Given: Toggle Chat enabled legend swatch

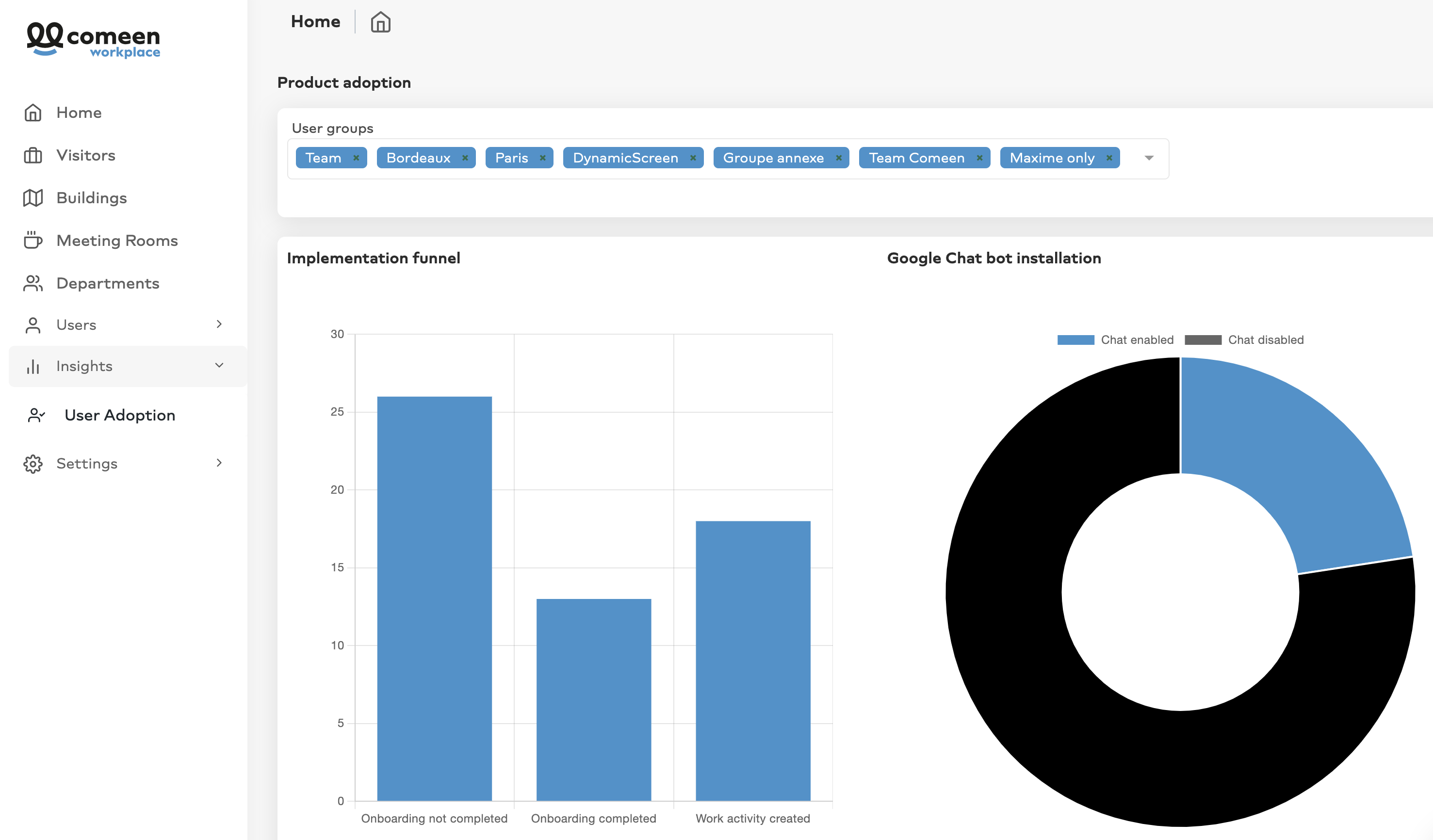Looking at the screenshot, I should tap(1076, 340).
